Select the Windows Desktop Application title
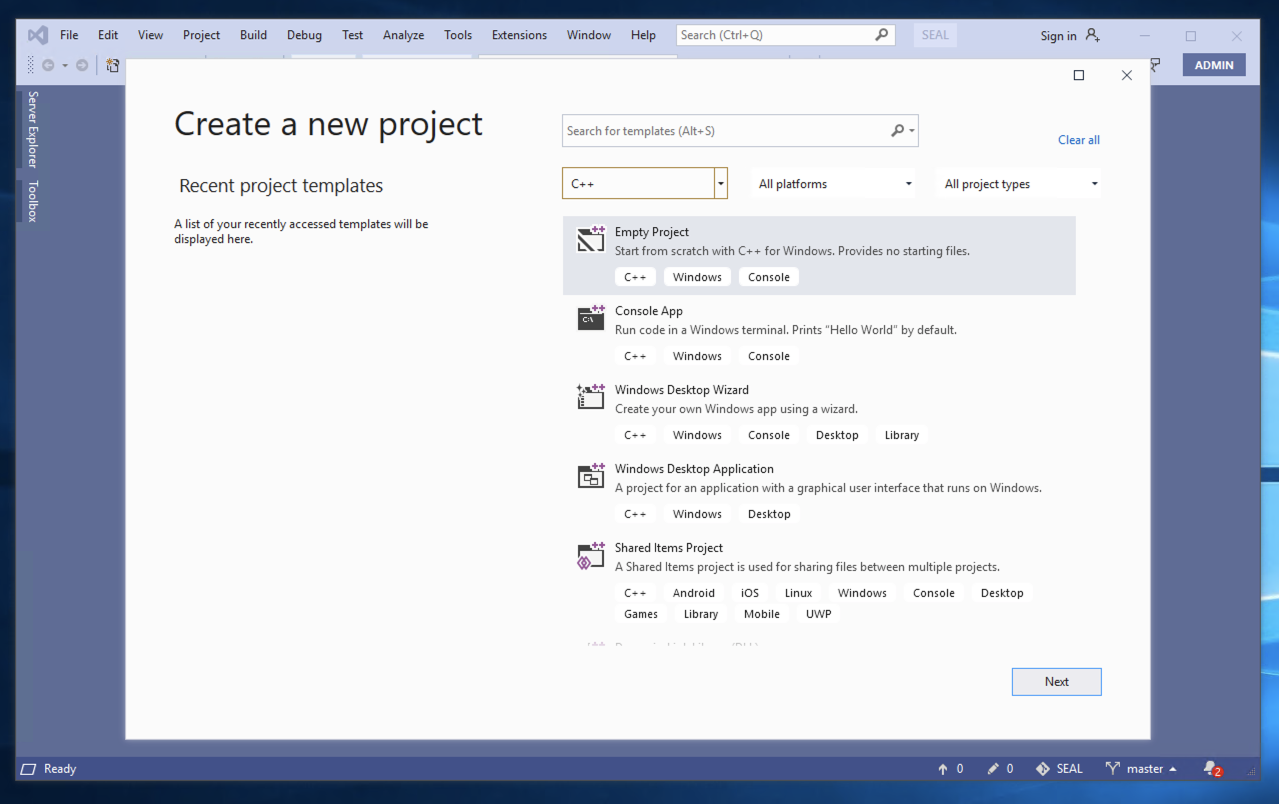This screenshot has width=1279, height=804. [x=694, y=469]
